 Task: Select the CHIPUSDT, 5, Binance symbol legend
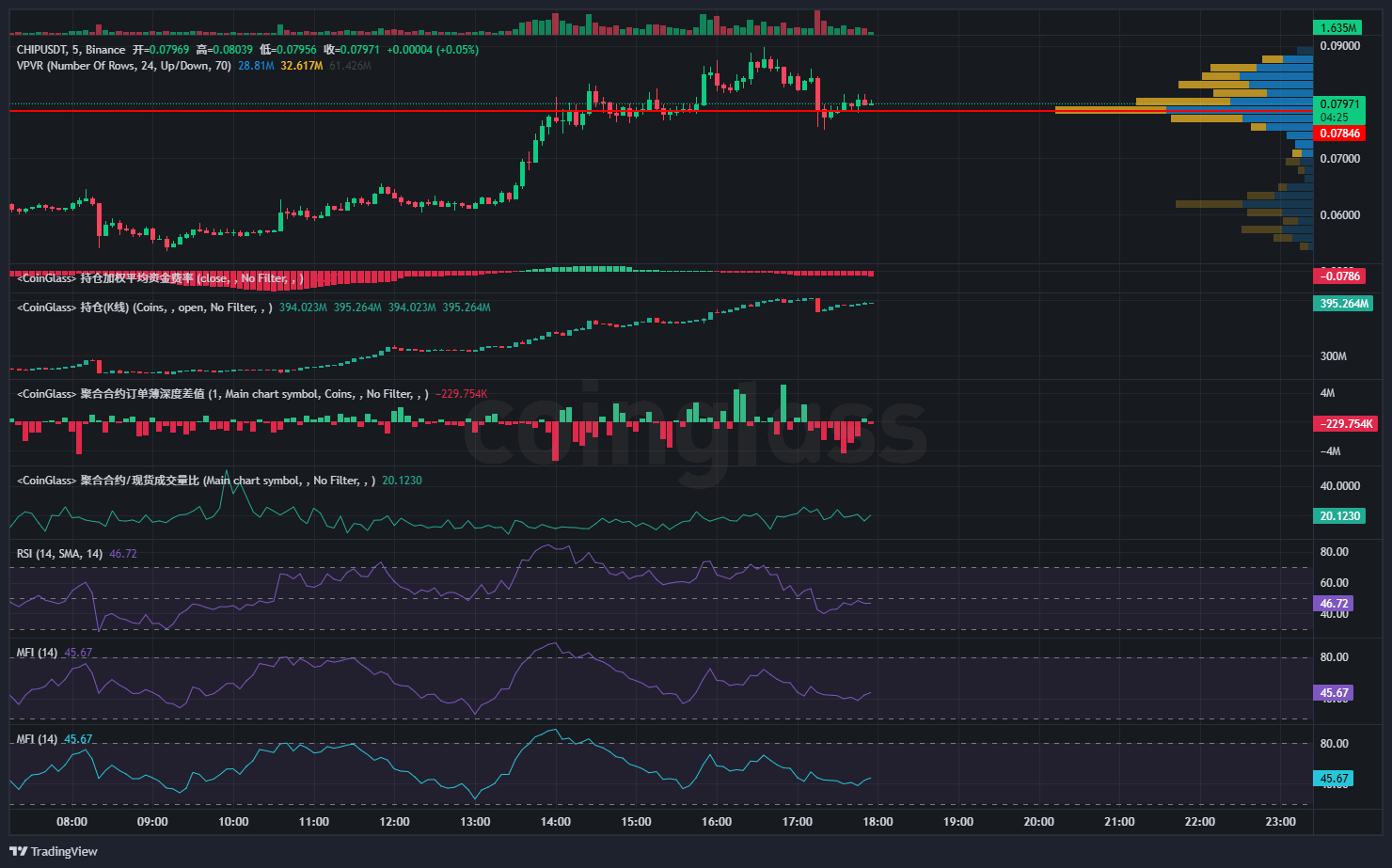click(71, 50)
